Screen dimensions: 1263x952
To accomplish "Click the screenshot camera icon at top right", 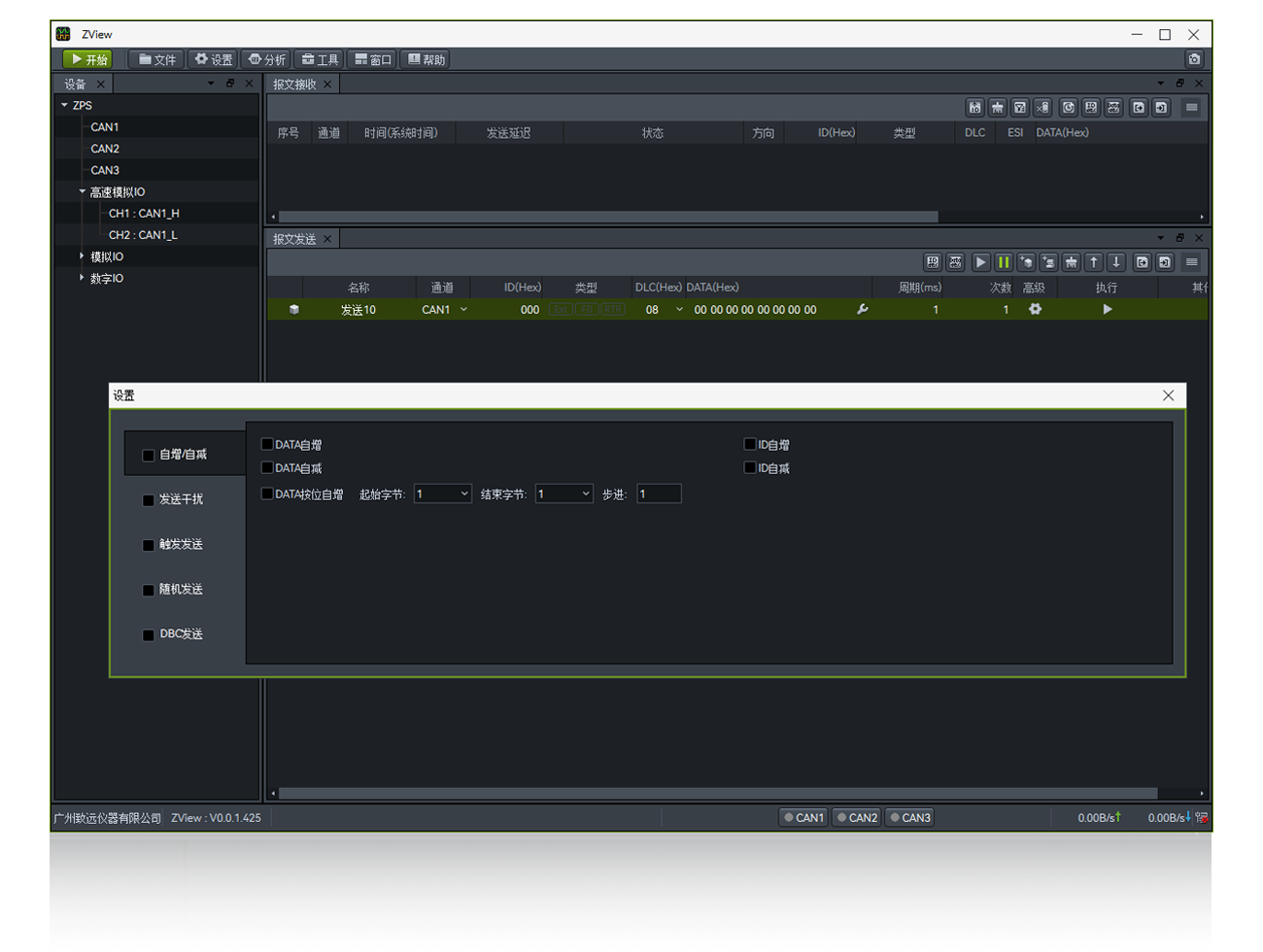I will tap(1194, 59).
